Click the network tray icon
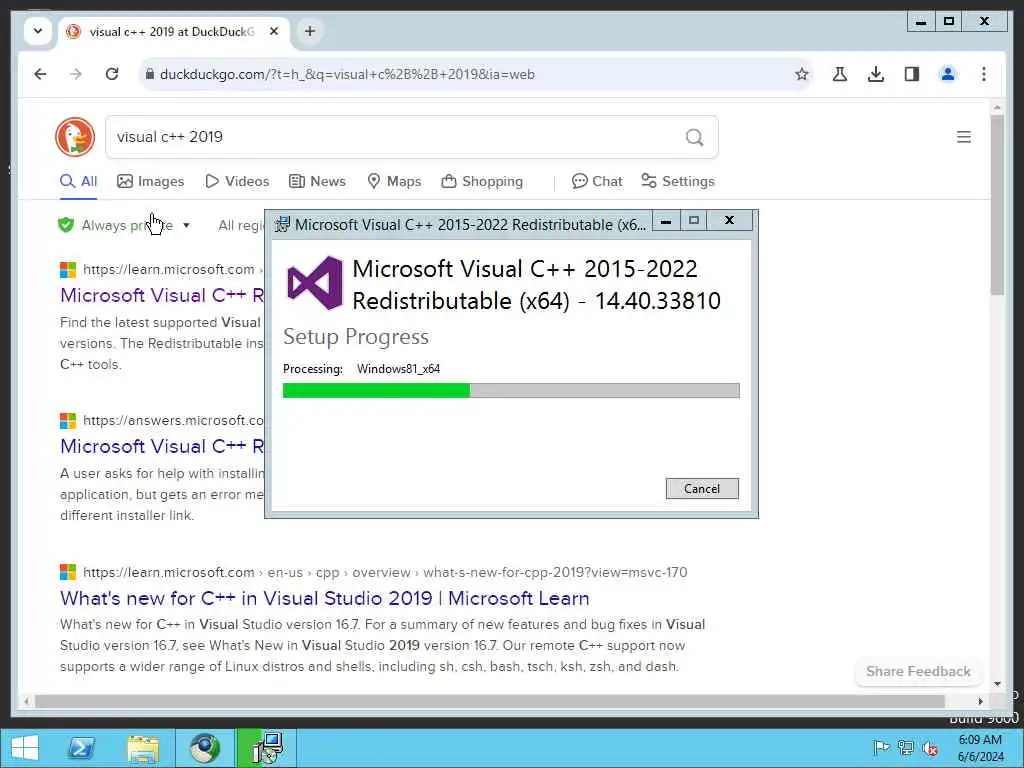 tap(905, 748)
